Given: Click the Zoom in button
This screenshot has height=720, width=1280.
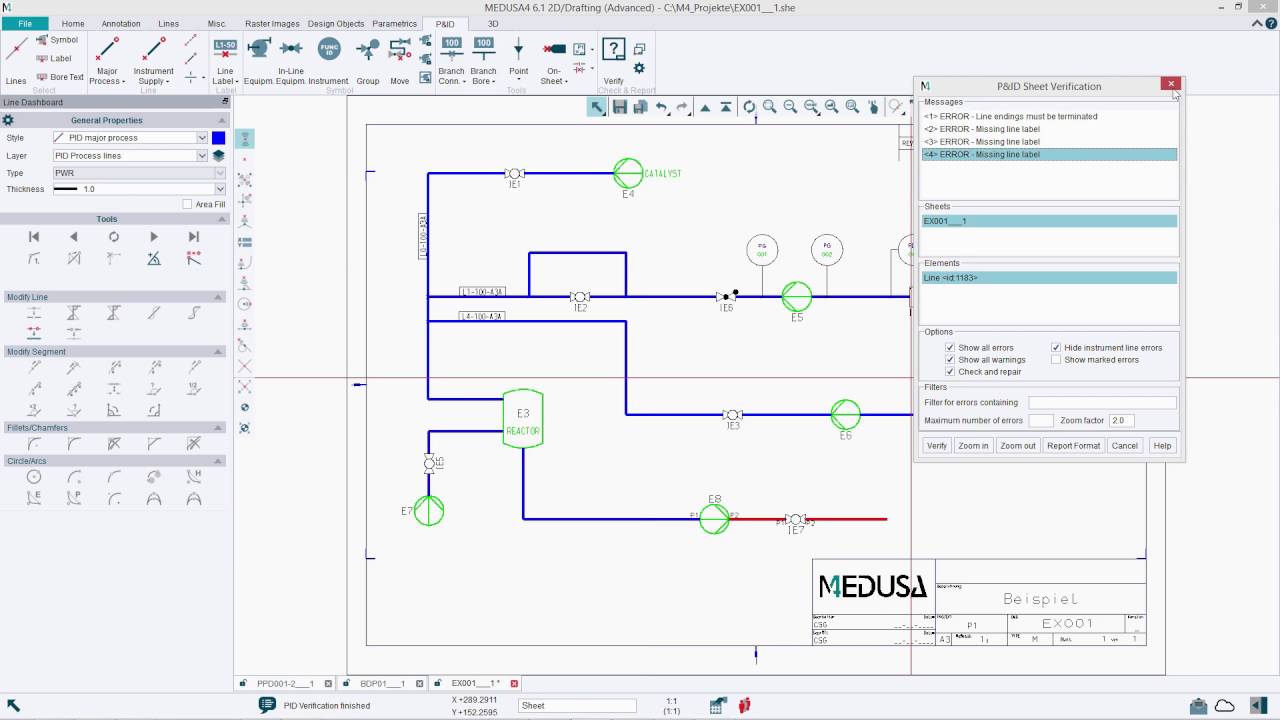Looking at the screenshot, I should pyautogui.click(x=973, y=446).
